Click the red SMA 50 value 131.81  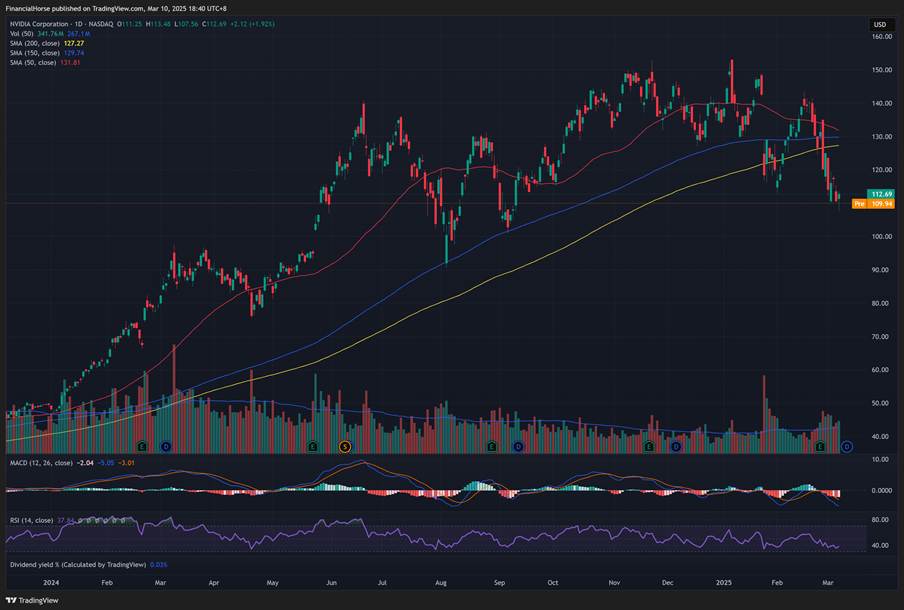tap(70, 62)
